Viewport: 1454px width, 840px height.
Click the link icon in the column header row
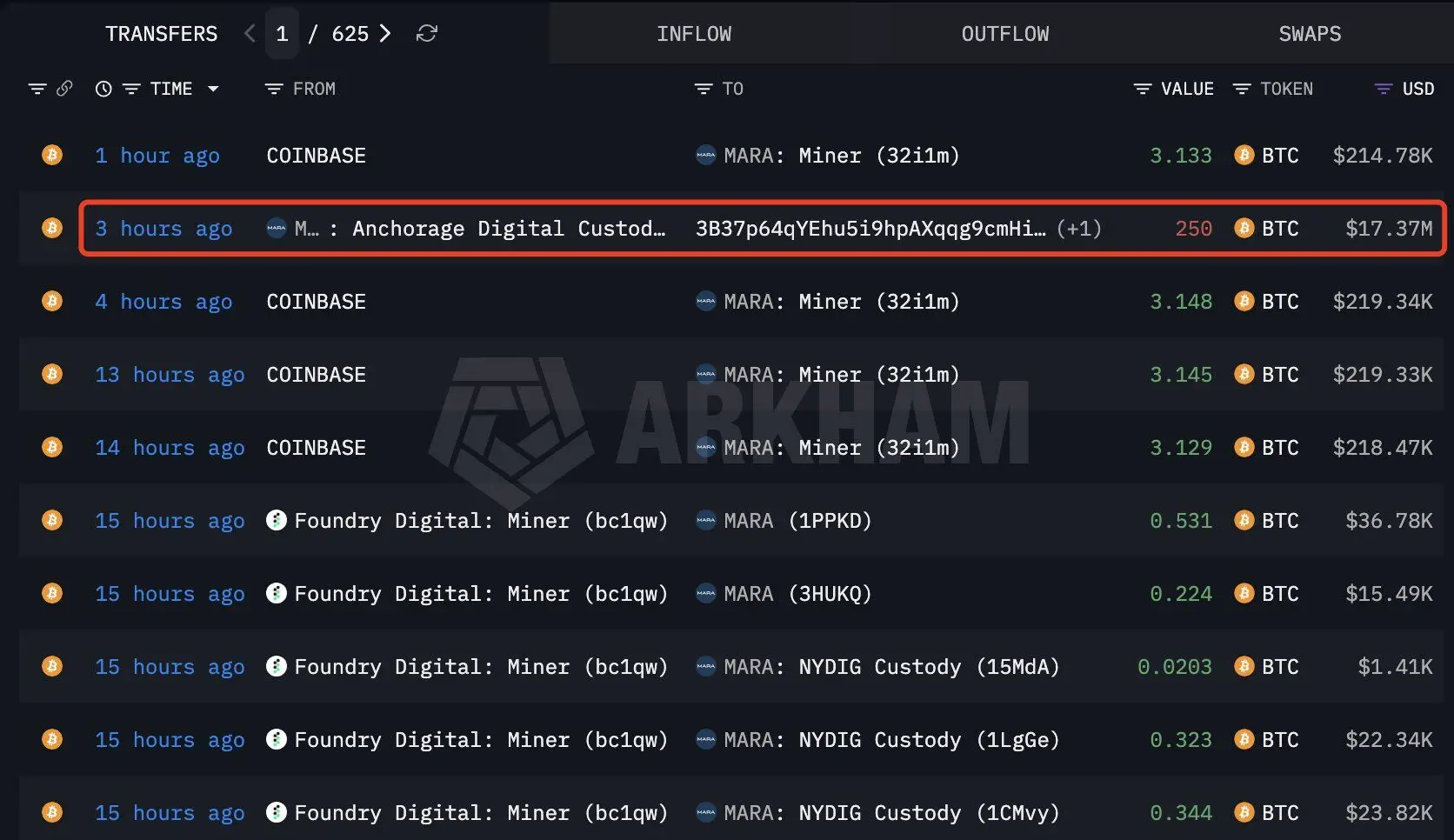(64, 89)
